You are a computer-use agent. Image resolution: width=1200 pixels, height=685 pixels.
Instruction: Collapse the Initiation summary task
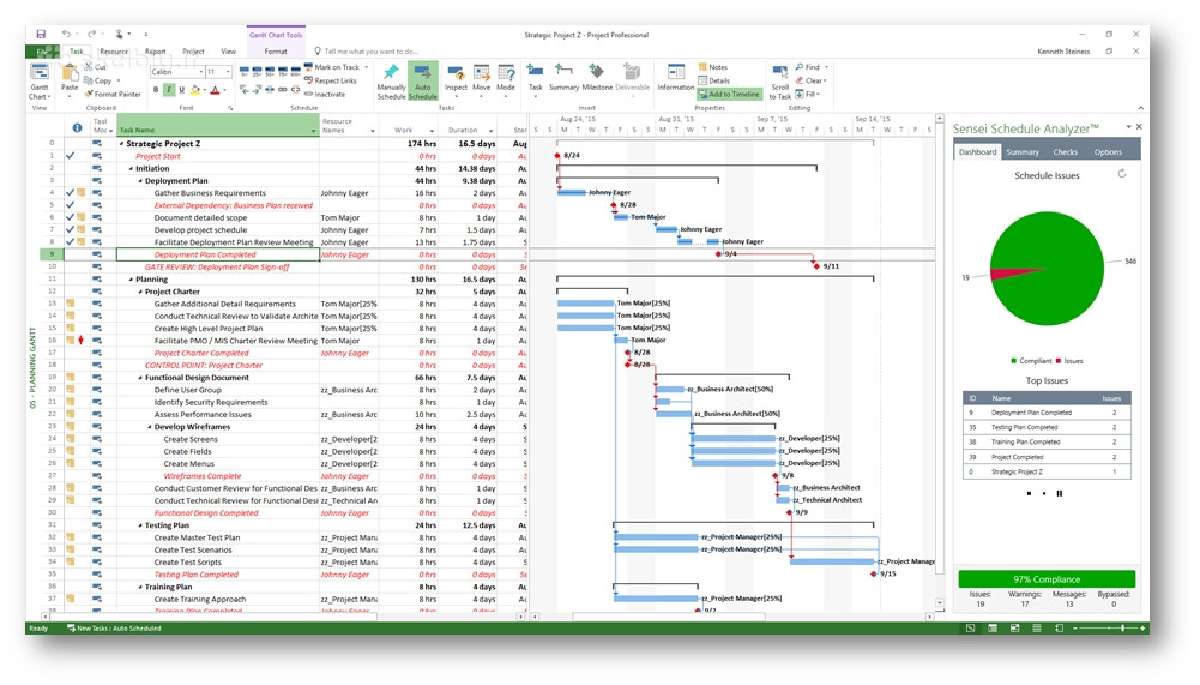pyautogui.click(x=130, y=169)
